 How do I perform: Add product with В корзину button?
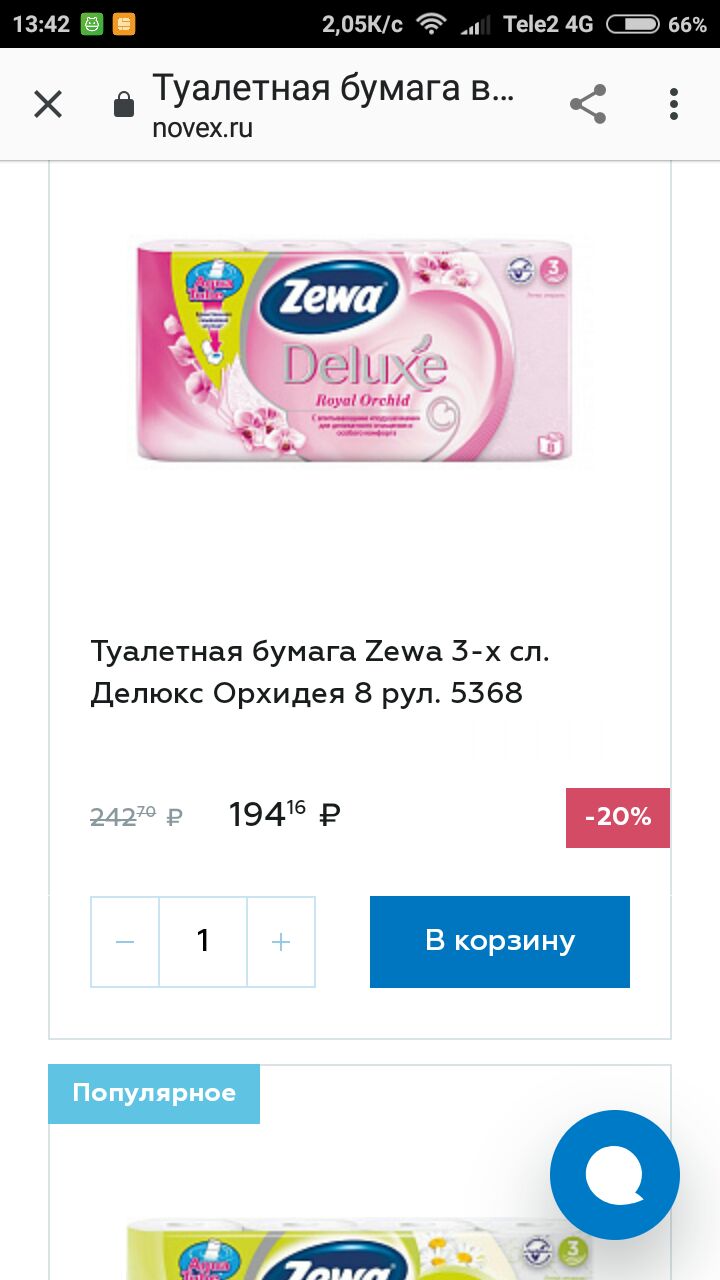tap(500, 942)
